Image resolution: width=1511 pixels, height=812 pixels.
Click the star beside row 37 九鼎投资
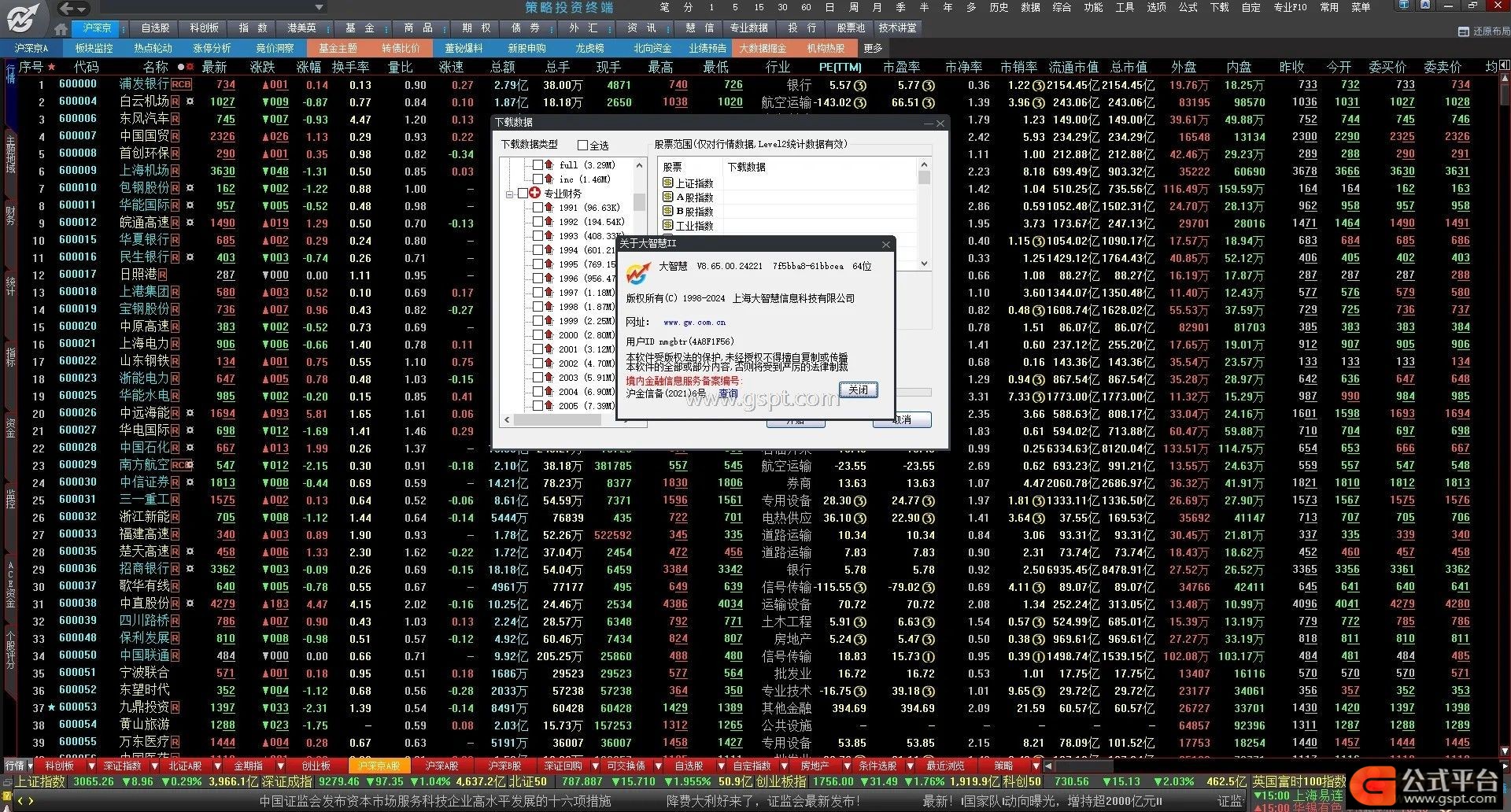52,707
